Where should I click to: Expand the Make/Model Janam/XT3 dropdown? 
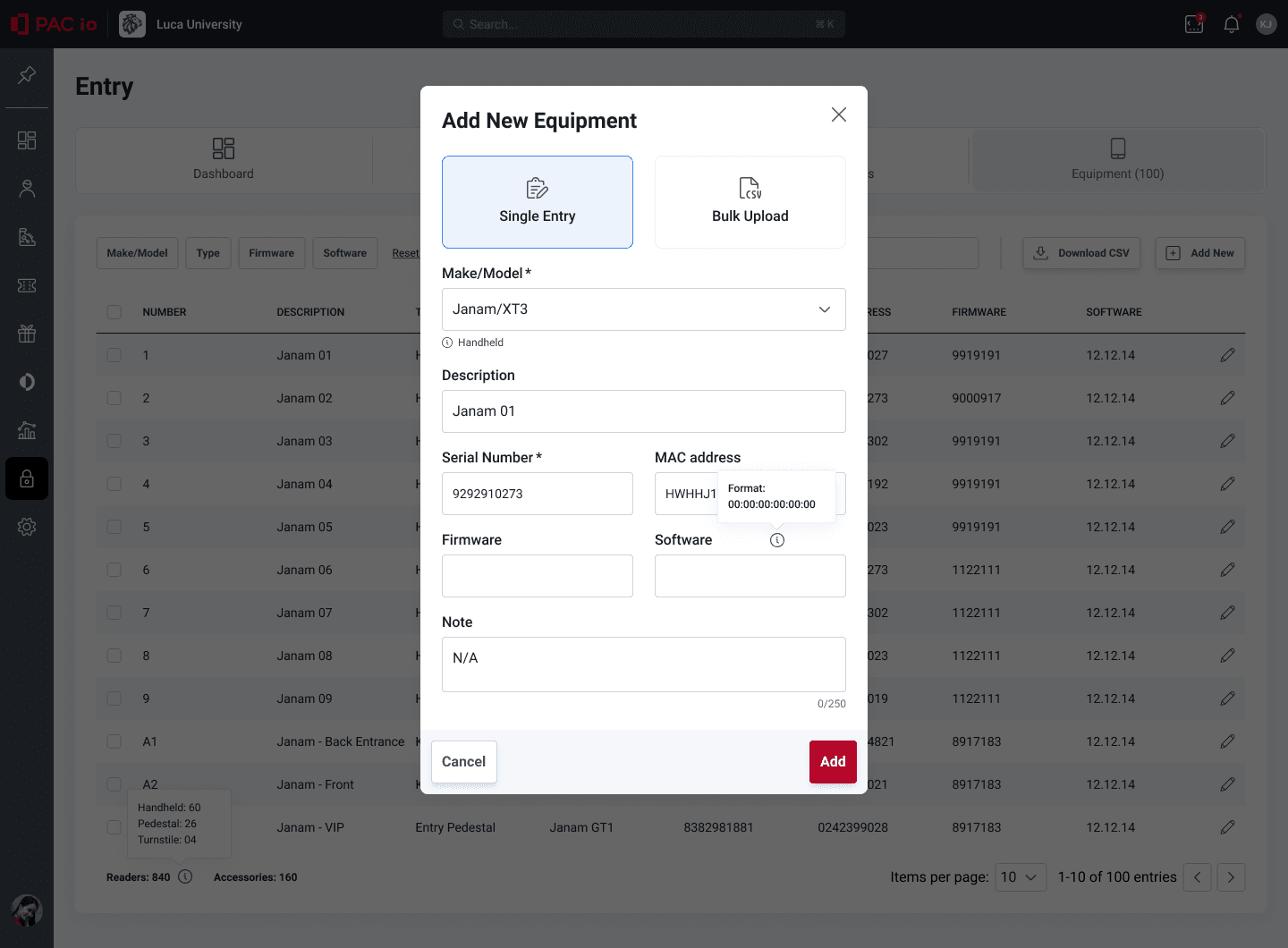pyautogui.click(x=644, y=309)
